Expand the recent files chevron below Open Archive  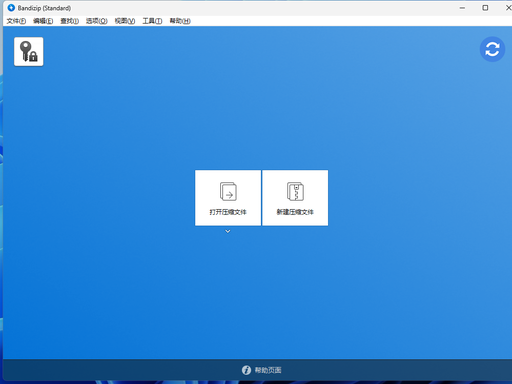228,231
